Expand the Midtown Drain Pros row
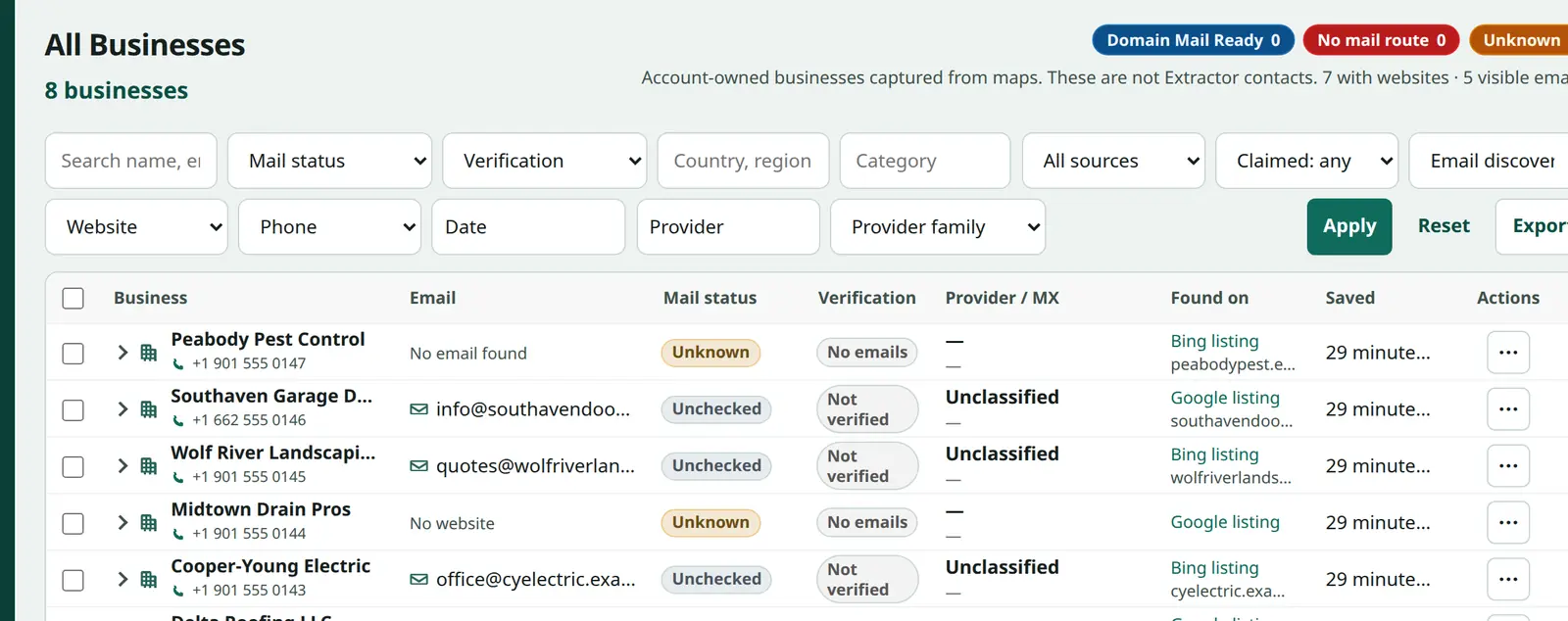This screenshot has height=621, width=1568. [x=122, y=523]
